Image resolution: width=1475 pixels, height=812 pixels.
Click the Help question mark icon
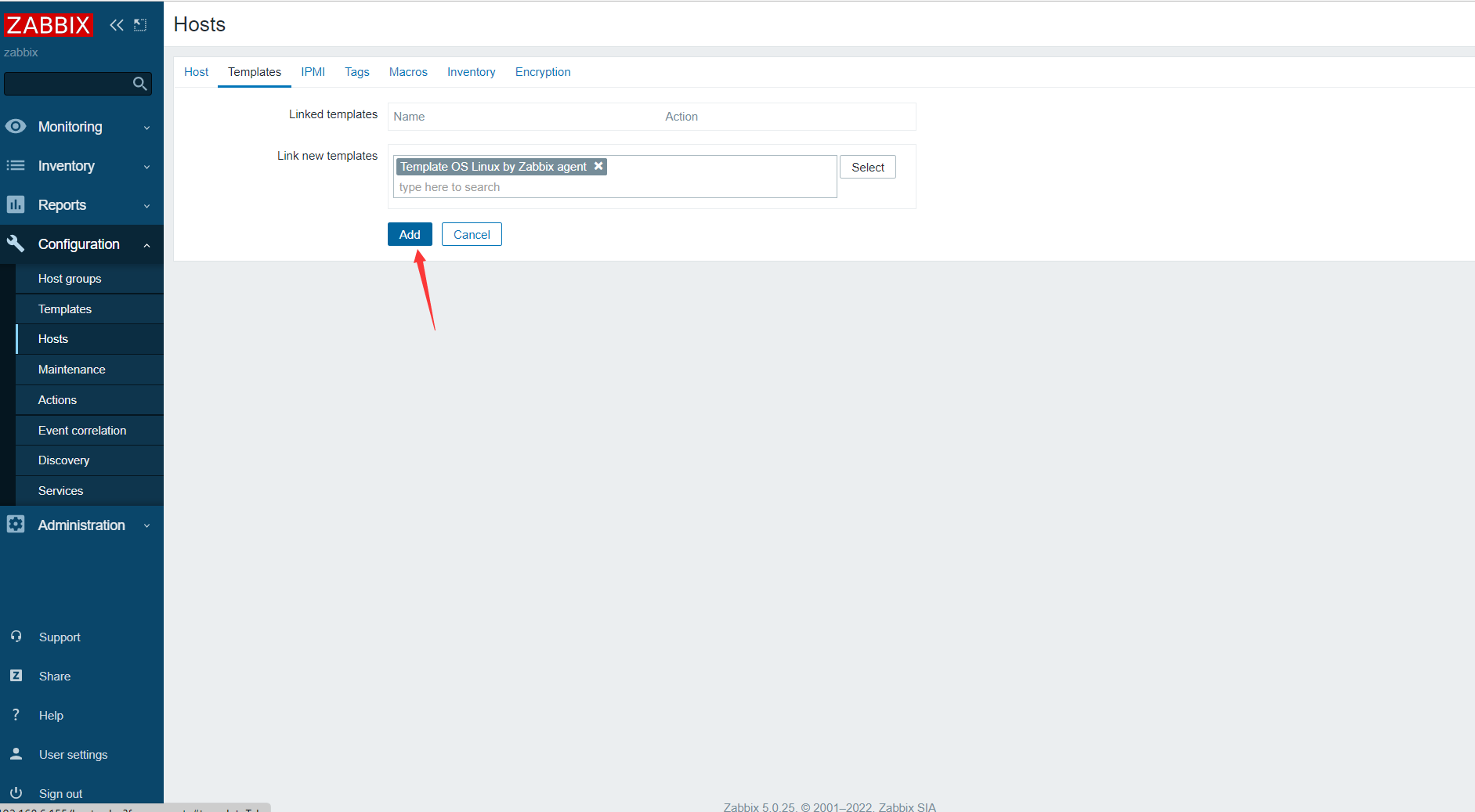[x=16, y=714]
